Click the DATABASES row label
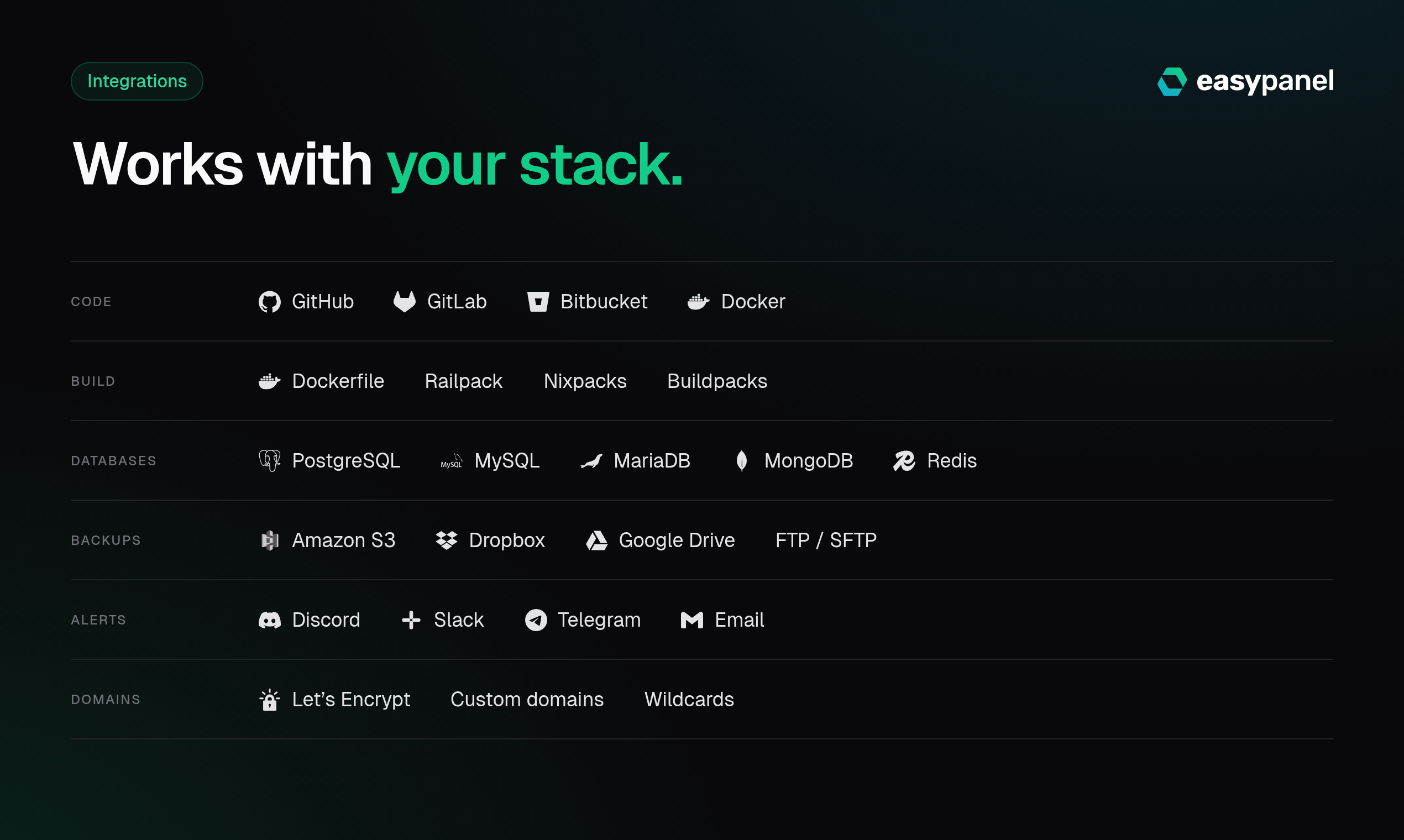Viewport: 1404px width, 840px height. coord(113,461)
